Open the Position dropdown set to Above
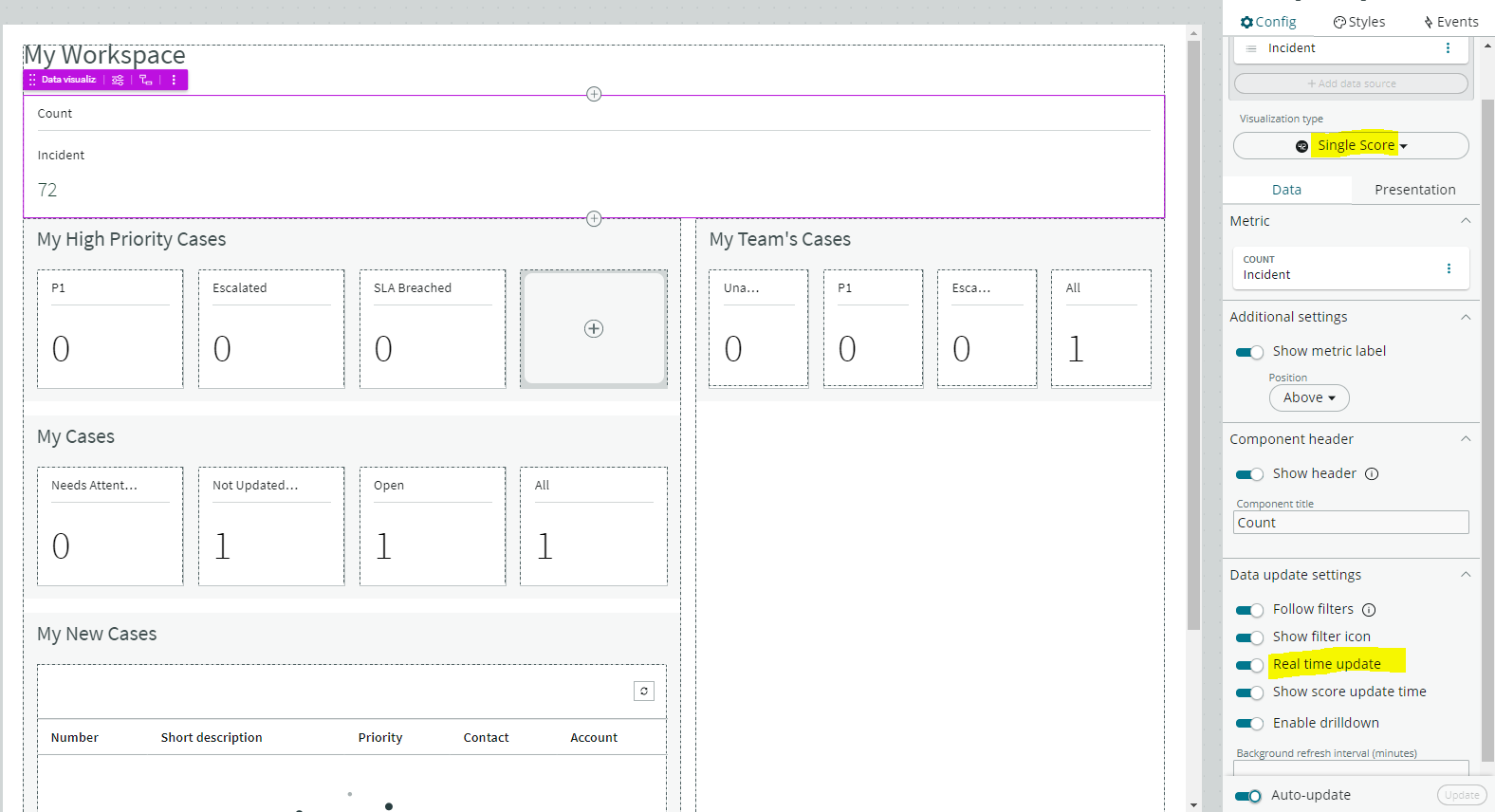The image size is (1495, 812). click(x=1309, y=398)
